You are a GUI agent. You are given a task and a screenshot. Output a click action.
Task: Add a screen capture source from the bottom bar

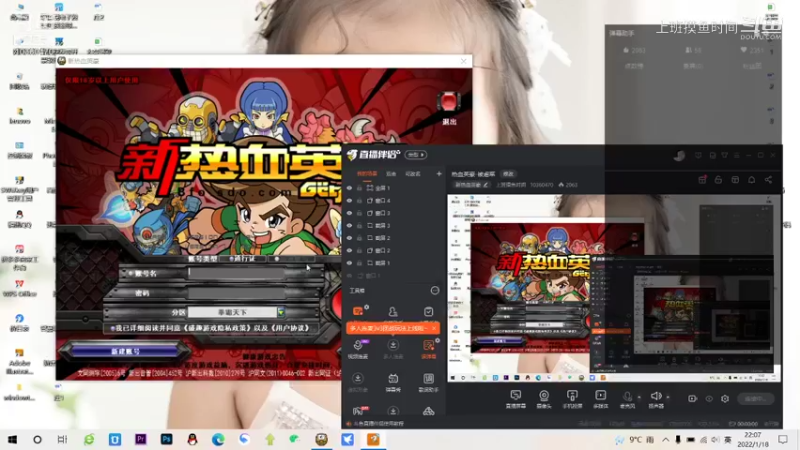pos(515,399)
